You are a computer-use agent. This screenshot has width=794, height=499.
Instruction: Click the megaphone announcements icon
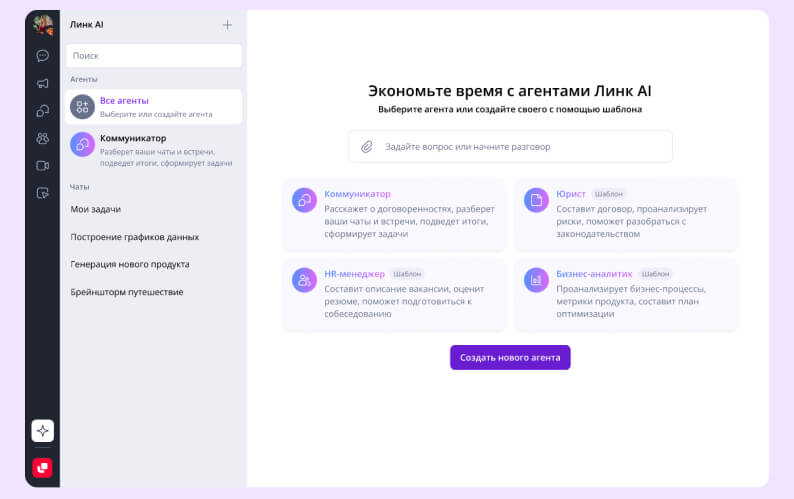42,83
